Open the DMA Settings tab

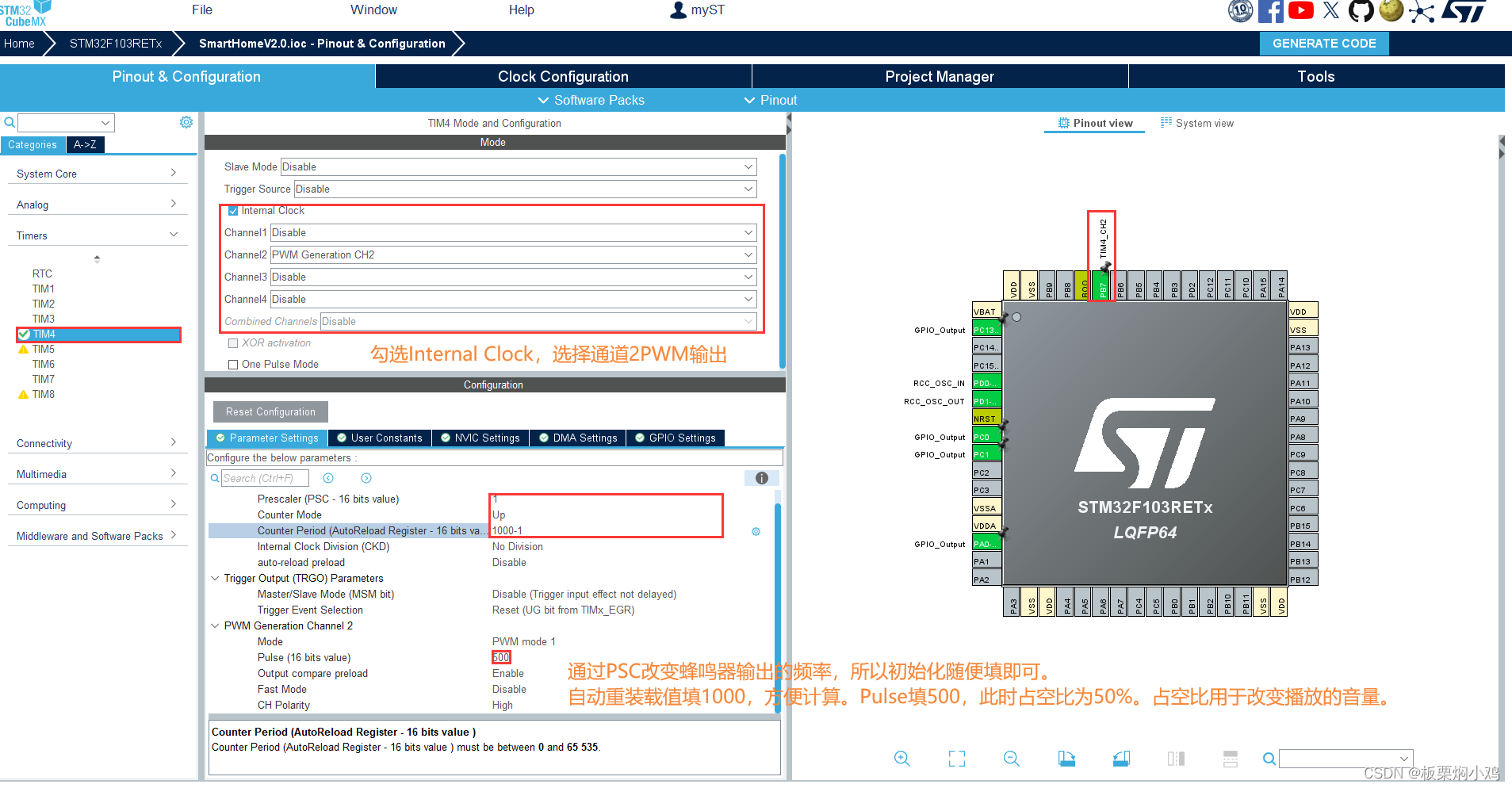click(578, 438)
